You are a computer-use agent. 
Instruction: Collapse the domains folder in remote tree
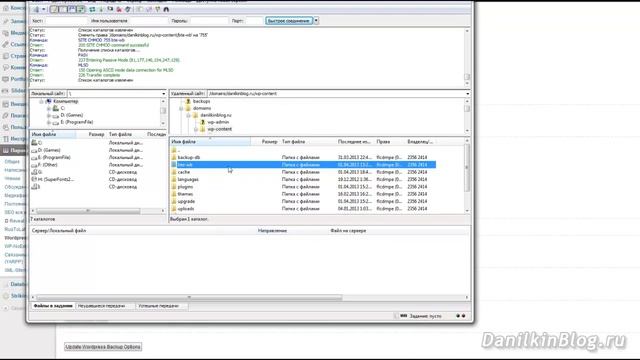pyautogui.click(x=181, y=108)
